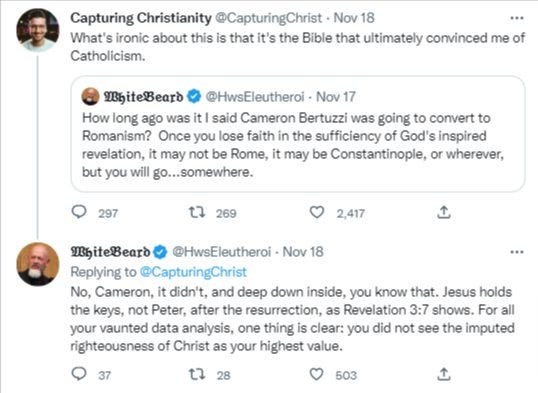Retweet the Capturing Christianity tweet
The width and height of the screenshot is (538, 393).
pos(197,212)
